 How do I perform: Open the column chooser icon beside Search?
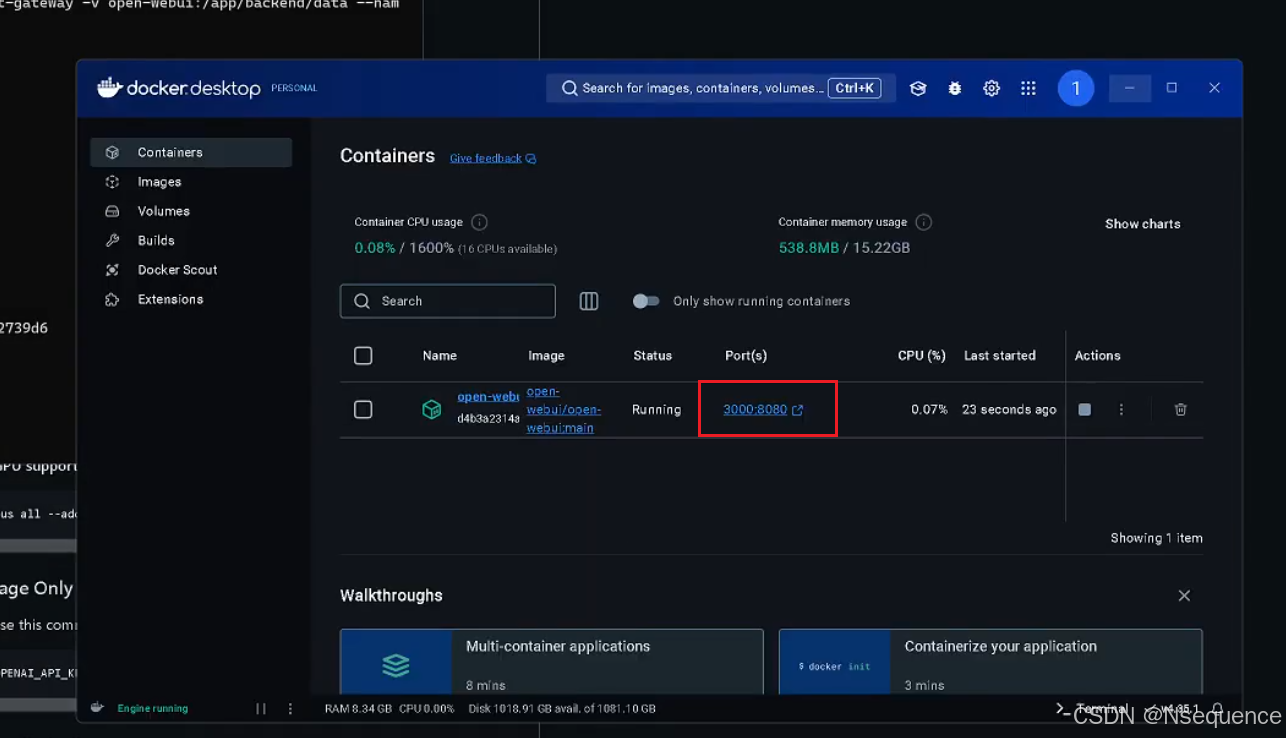tap(589, 301)
